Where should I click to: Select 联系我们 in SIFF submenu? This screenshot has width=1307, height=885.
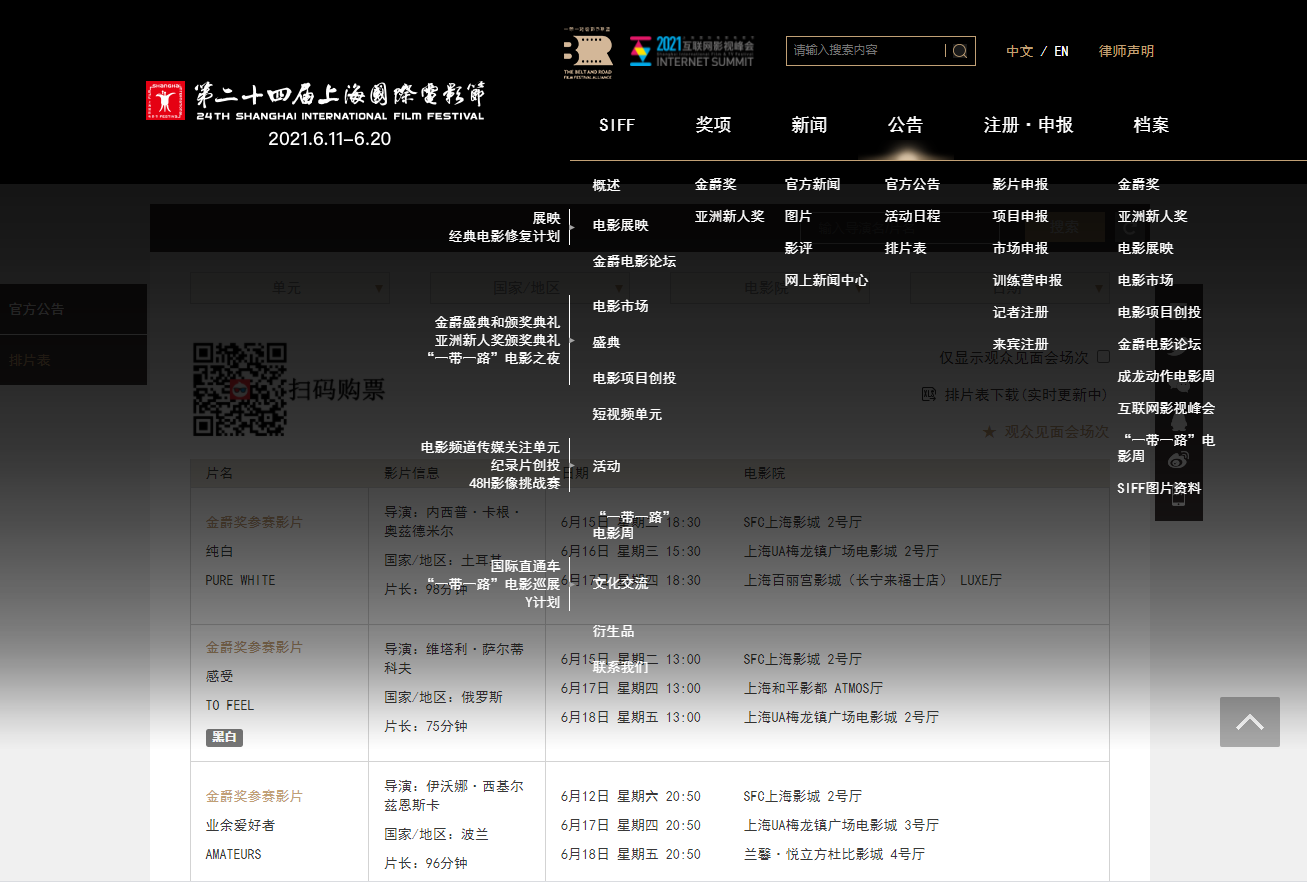coord(620,667)
